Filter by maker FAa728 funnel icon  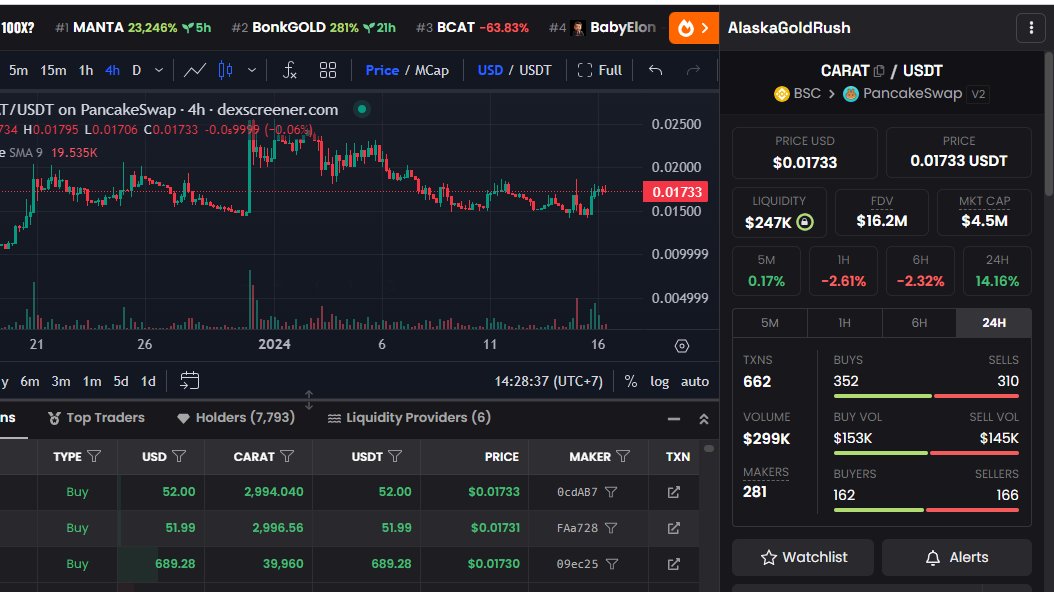tap(611, 528)
